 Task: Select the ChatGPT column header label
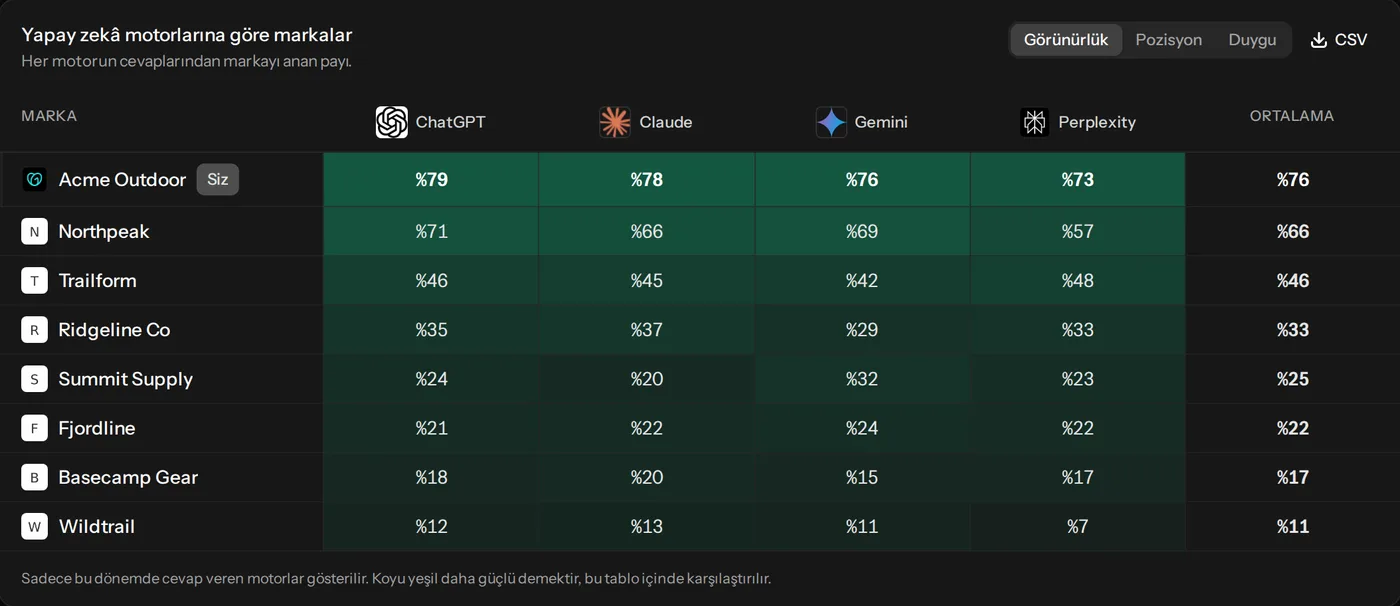click(x=450, y=122)
